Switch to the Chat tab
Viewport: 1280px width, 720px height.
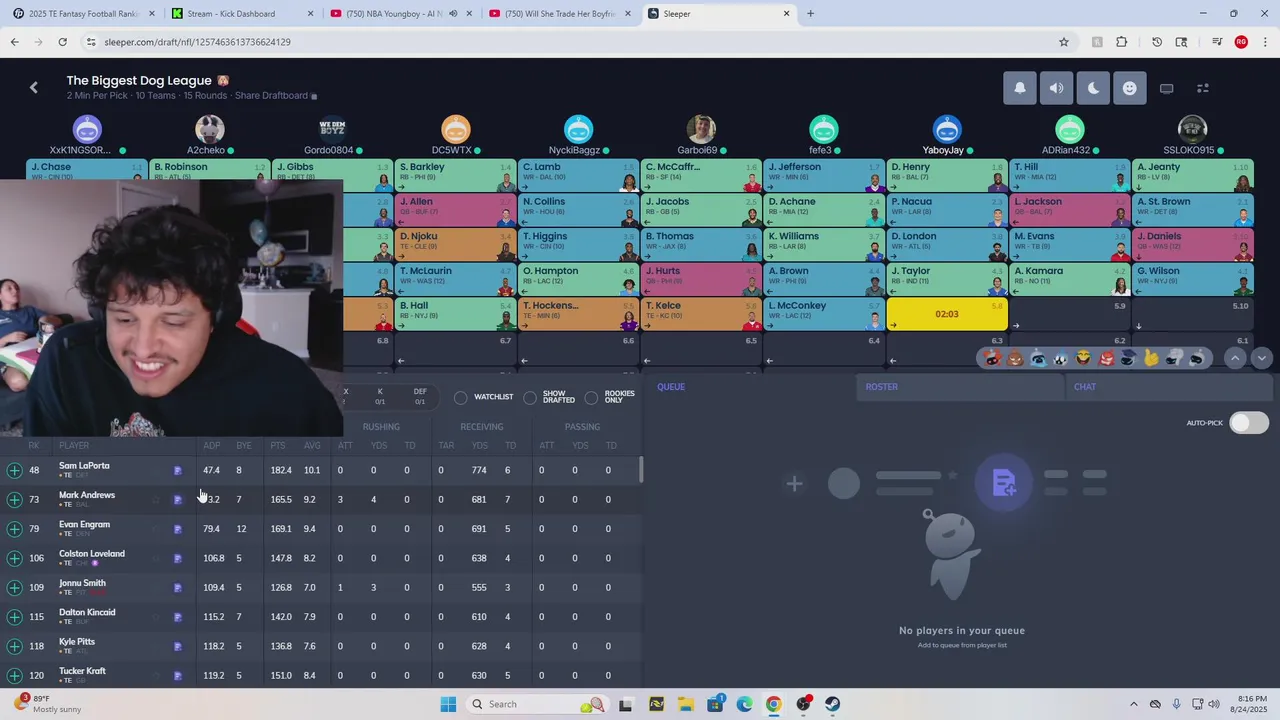[1085, 387]
